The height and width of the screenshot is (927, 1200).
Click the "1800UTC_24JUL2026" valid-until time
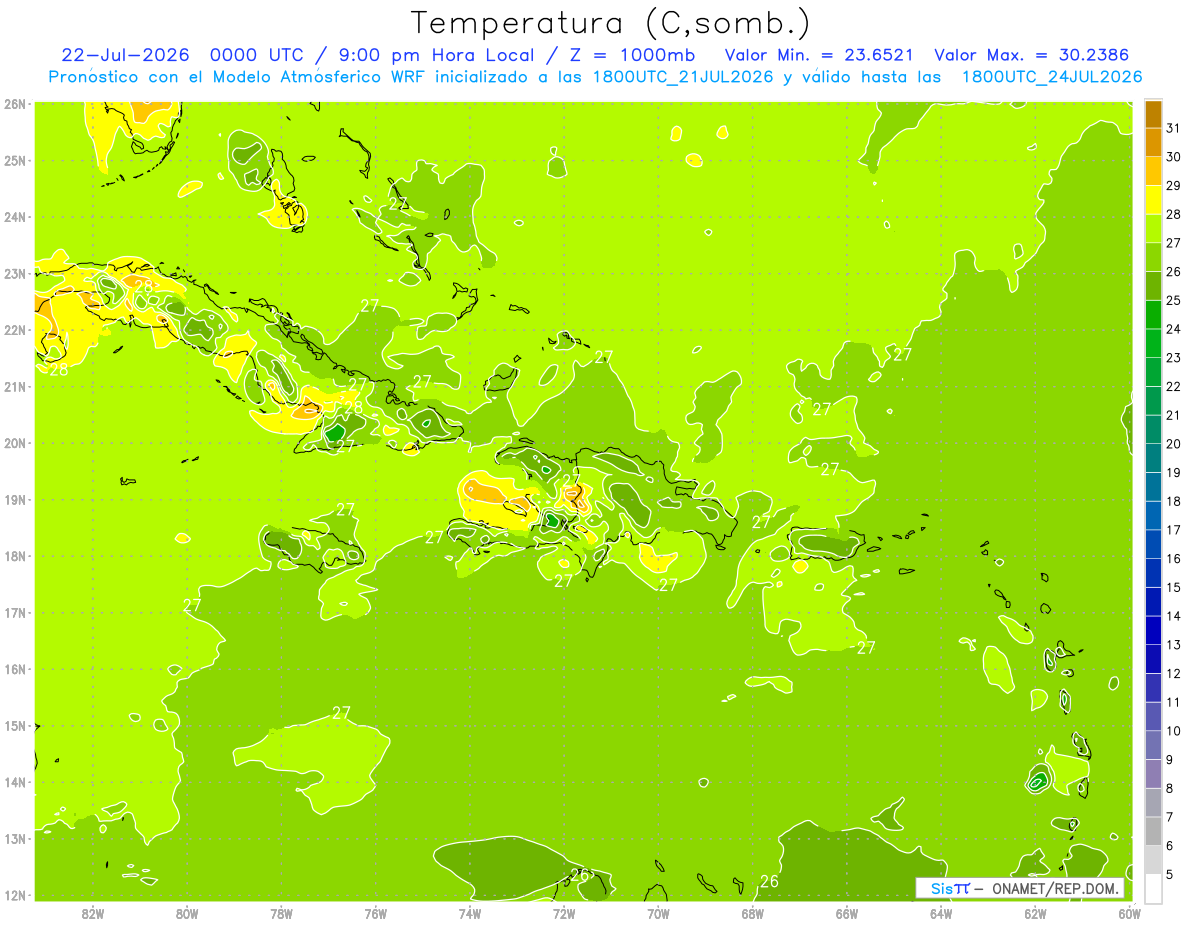point(1052,76)
